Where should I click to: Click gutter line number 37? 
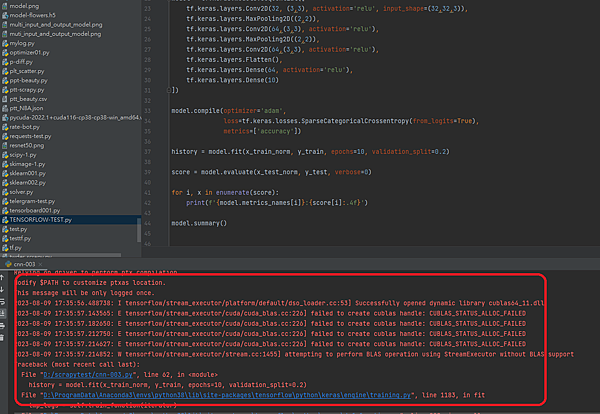click(148, 152)
